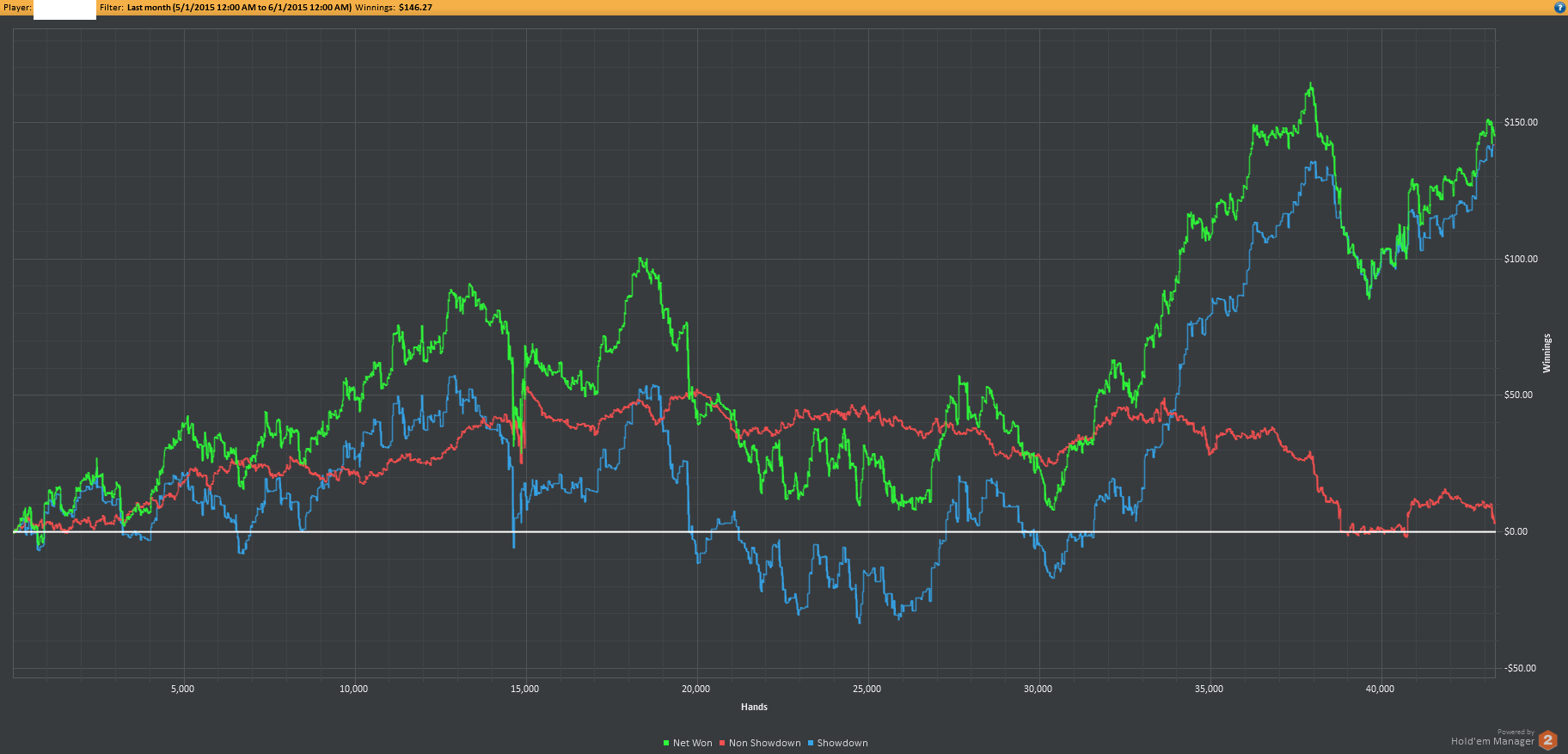Viewport: 1568px width, 754px height.
Task: Toggle the 'Non Showdown' legend label
Action: coord(765,743)
